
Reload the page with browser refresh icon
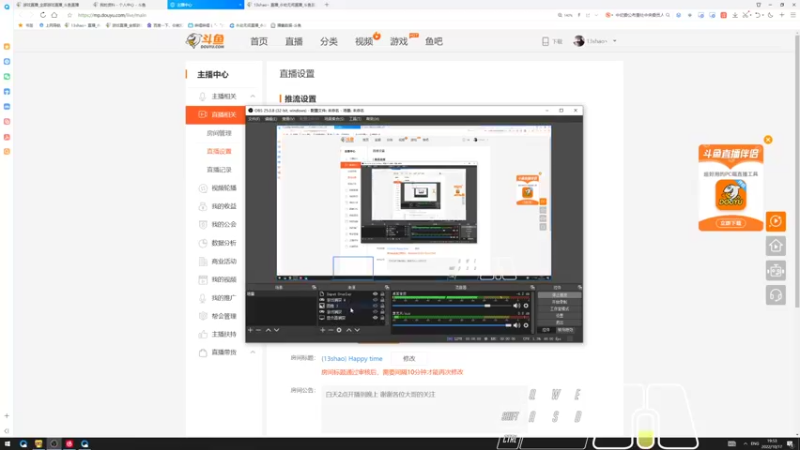click(x=43, y=15)
